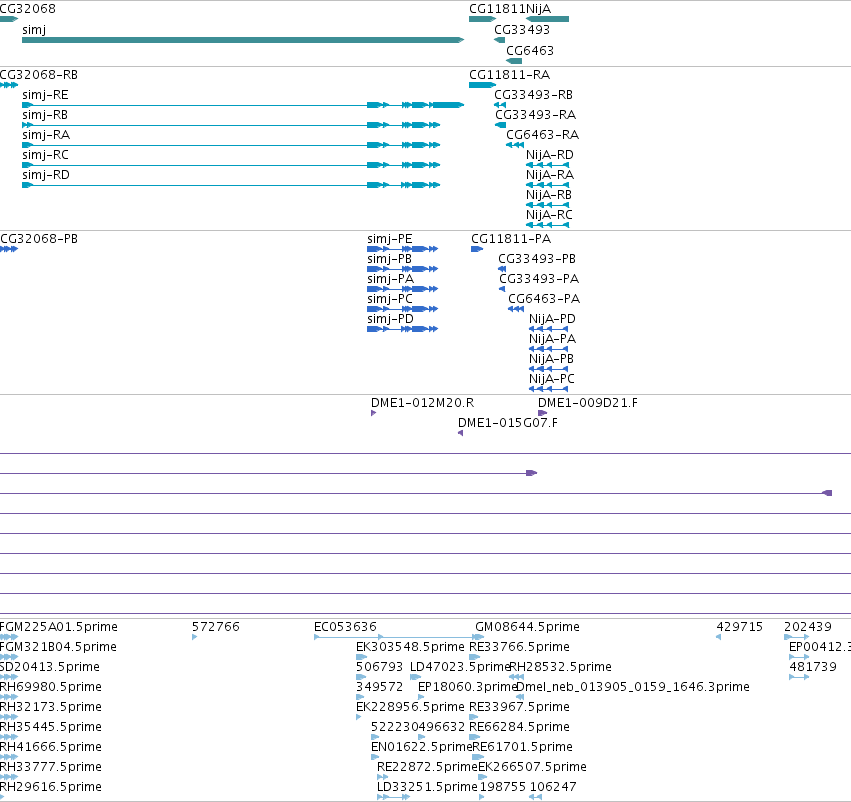Click the SD20413.5prime EST

(x=9, y=677)
